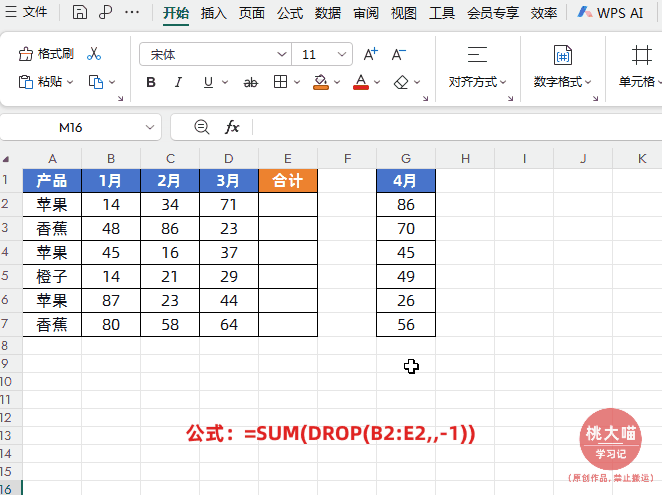The width and height of the screenshot is (662, 495).
Task: Open the more quick-access options ellipsis
Action: (132, 12)
